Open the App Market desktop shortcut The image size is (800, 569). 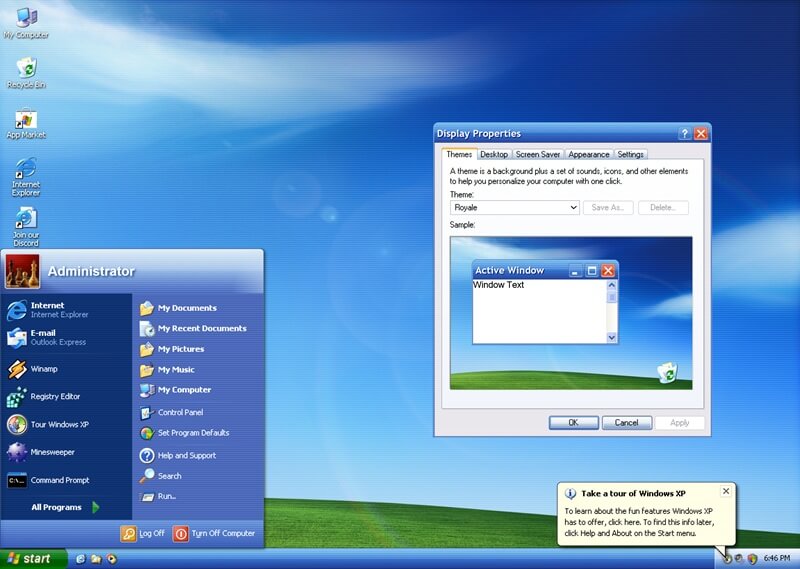pyautogui.click(x=26, y=123)
